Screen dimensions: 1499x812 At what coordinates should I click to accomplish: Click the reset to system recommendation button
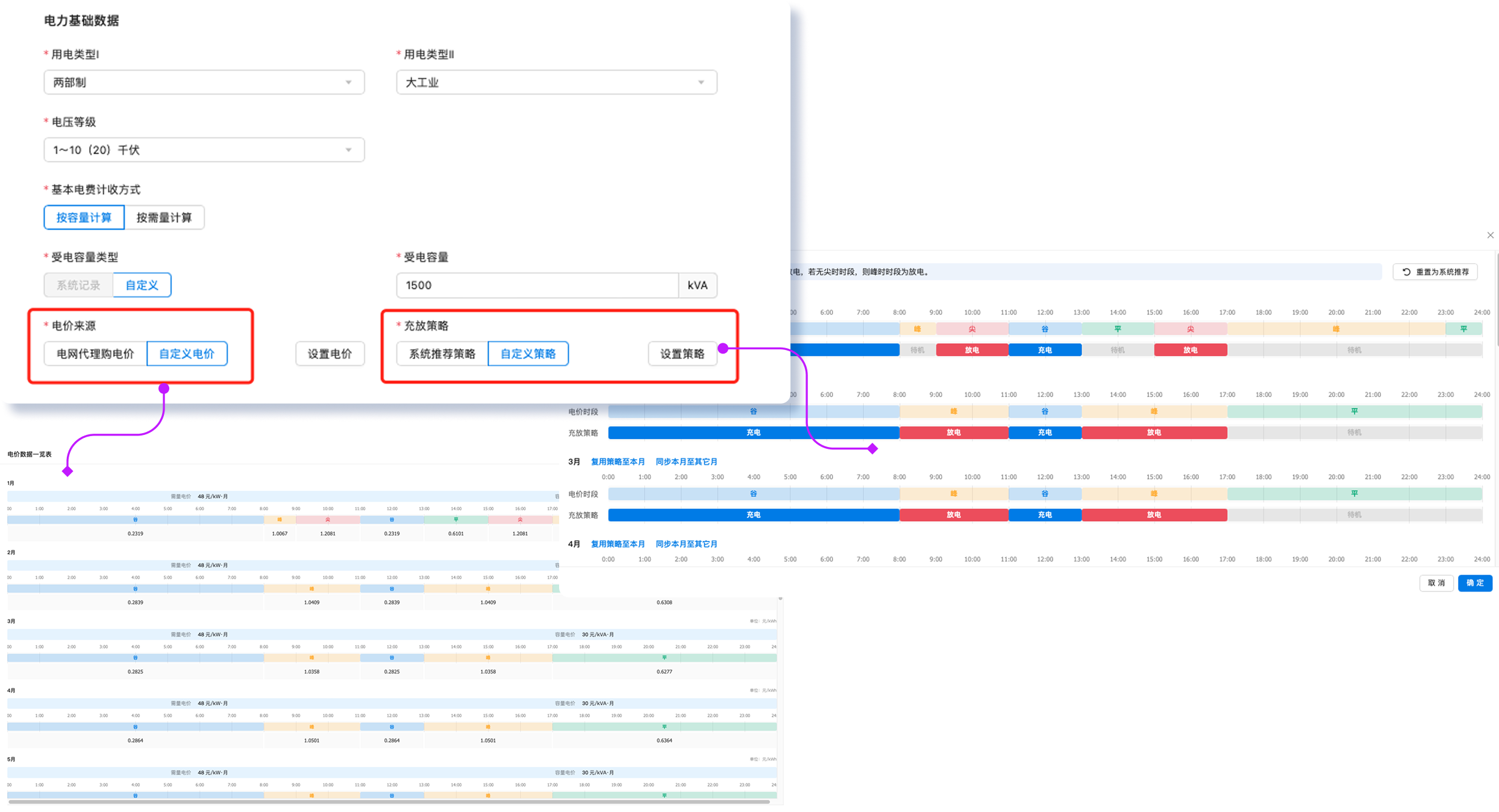1435,272
